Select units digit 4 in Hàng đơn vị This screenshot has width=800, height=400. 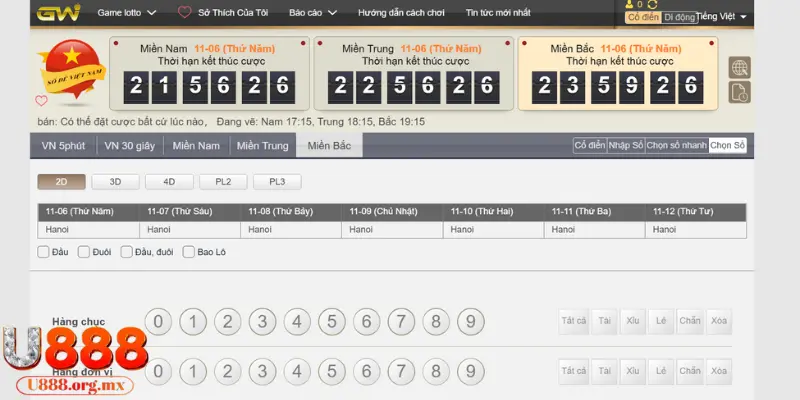[297, 371]
